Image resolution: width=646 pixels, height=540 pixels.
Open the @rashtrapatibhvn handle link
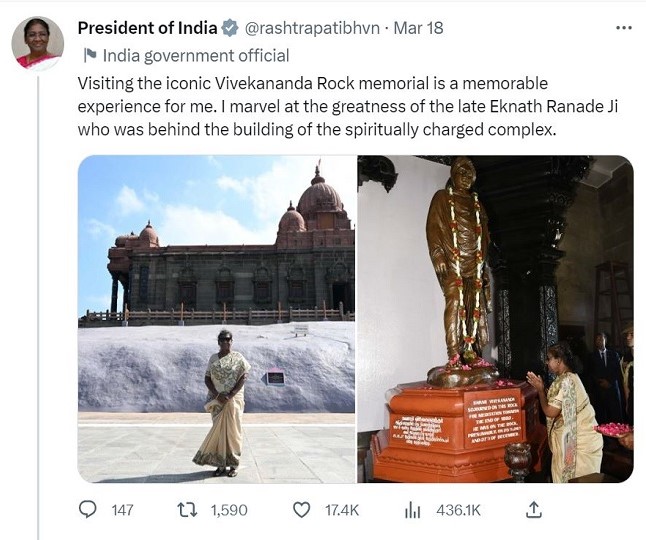click(312, 28)
